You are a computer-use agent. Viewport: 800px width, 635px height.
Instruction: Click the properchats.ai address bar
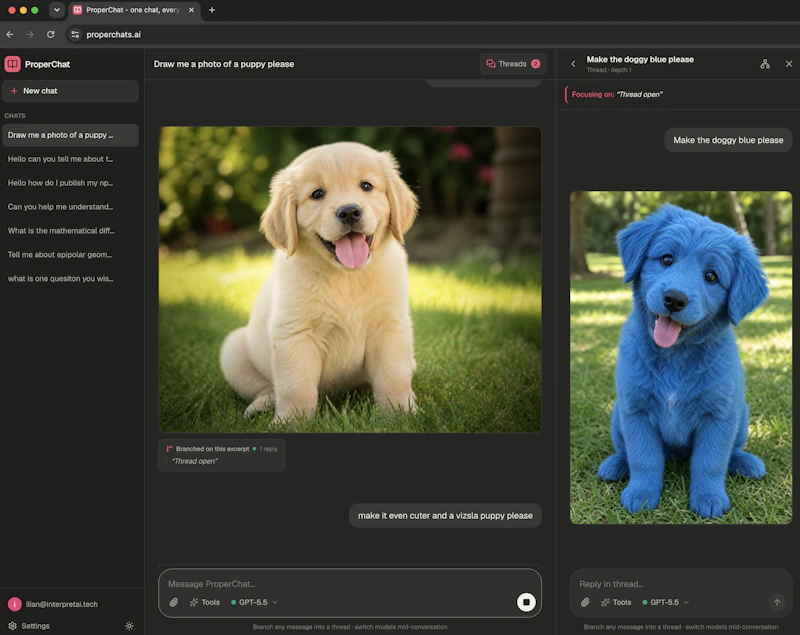coord(434,34)
